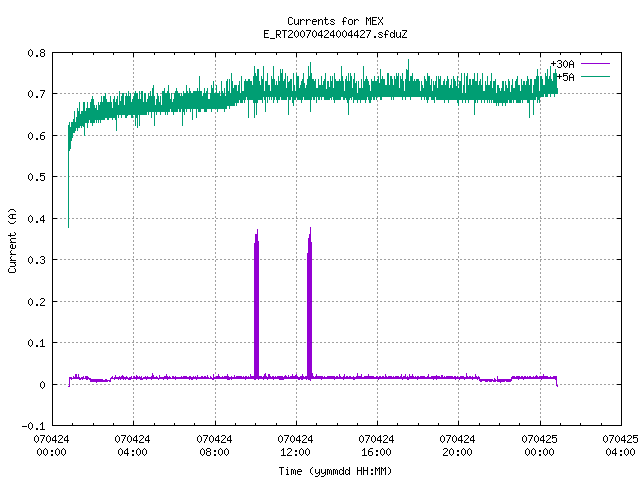Viewport: 640px width, 480px height.
Task: Click the 0.5 y-axis tick label
Action: pos(36,177)
